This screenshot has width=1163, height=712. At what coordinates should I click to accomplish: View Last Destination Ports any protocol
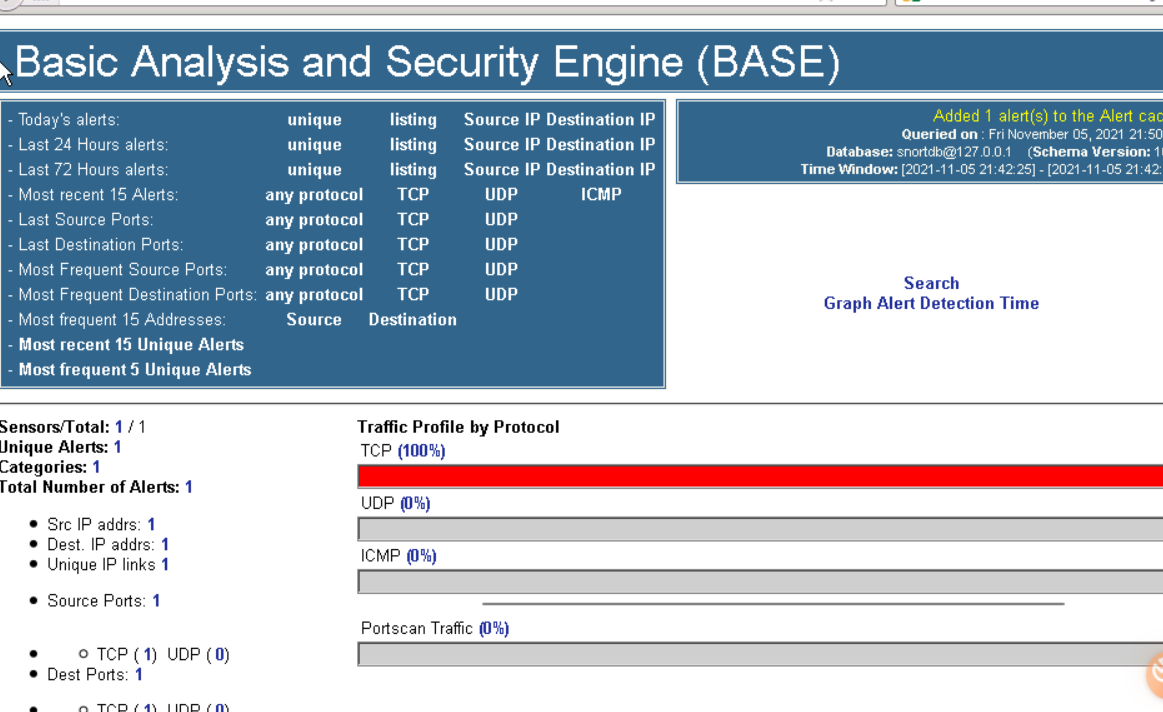coord(314,245)
